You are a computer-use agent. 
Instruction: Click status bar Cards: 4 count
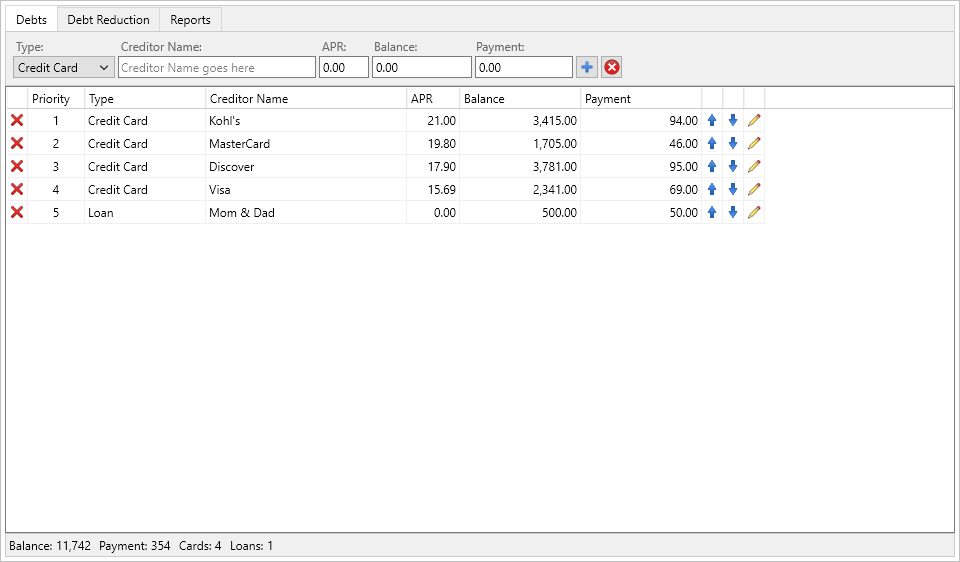(200, 545)
